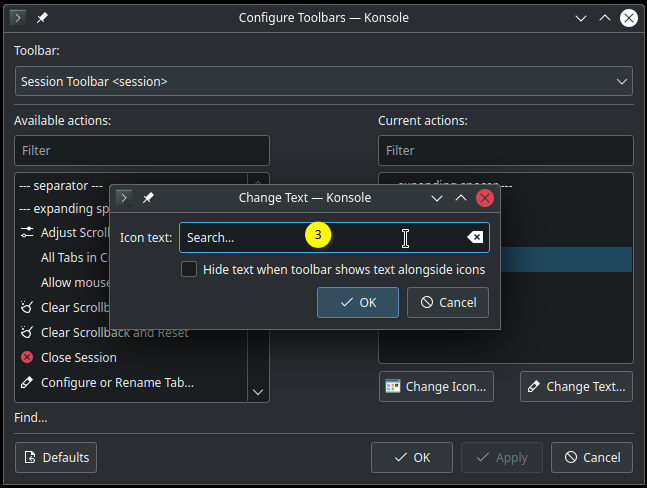Select expanding spacer in available actions
This screenshot has width=647, height=488.
click(64, 209)
